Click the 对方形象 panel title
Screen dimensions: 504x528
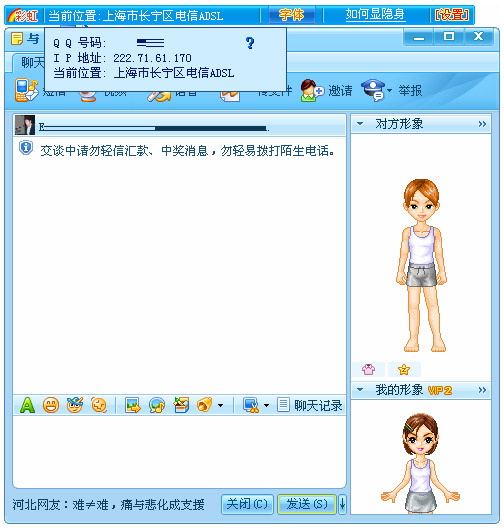click(399, 124)
